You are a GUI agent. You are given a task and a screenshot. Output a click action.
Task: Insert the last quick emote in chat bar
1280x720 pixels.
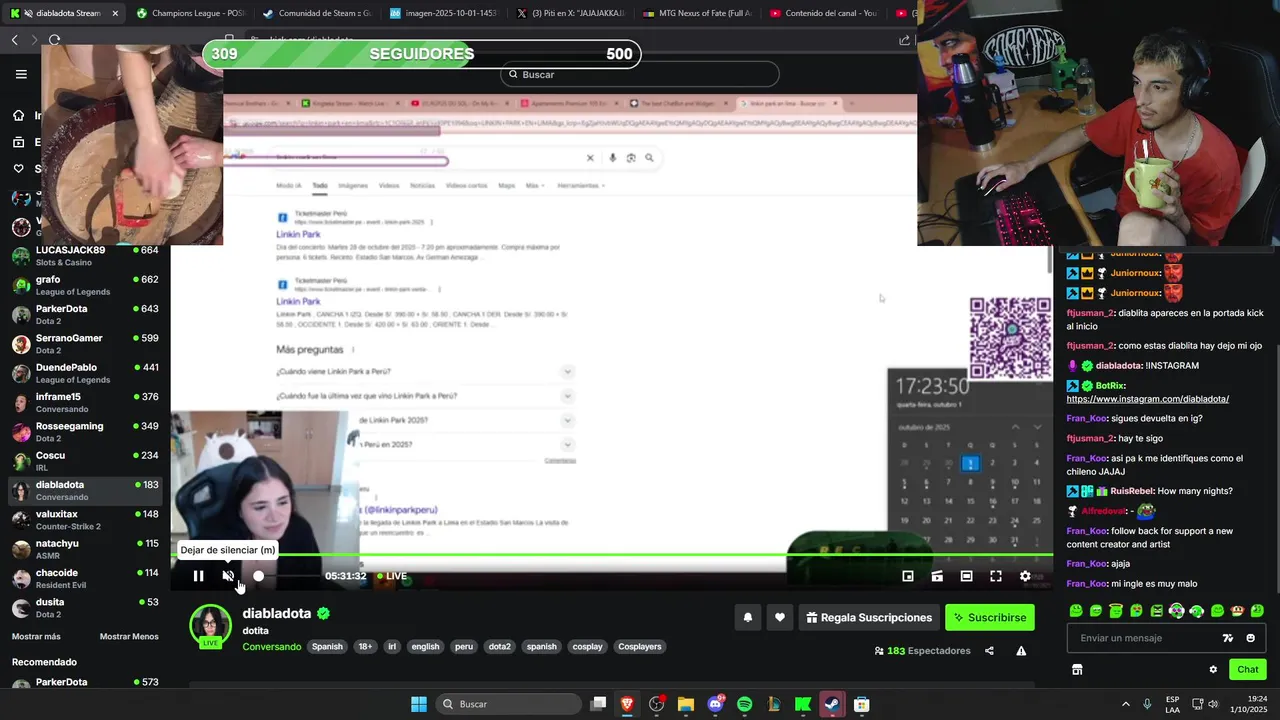pos(1257,611)
